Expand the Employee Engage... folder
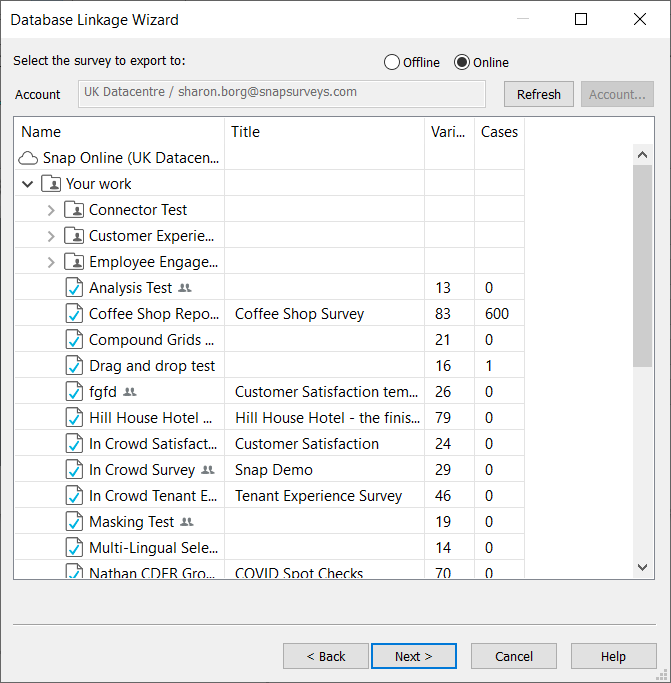This screenshot has width=671, height=683. coord(51,263)
